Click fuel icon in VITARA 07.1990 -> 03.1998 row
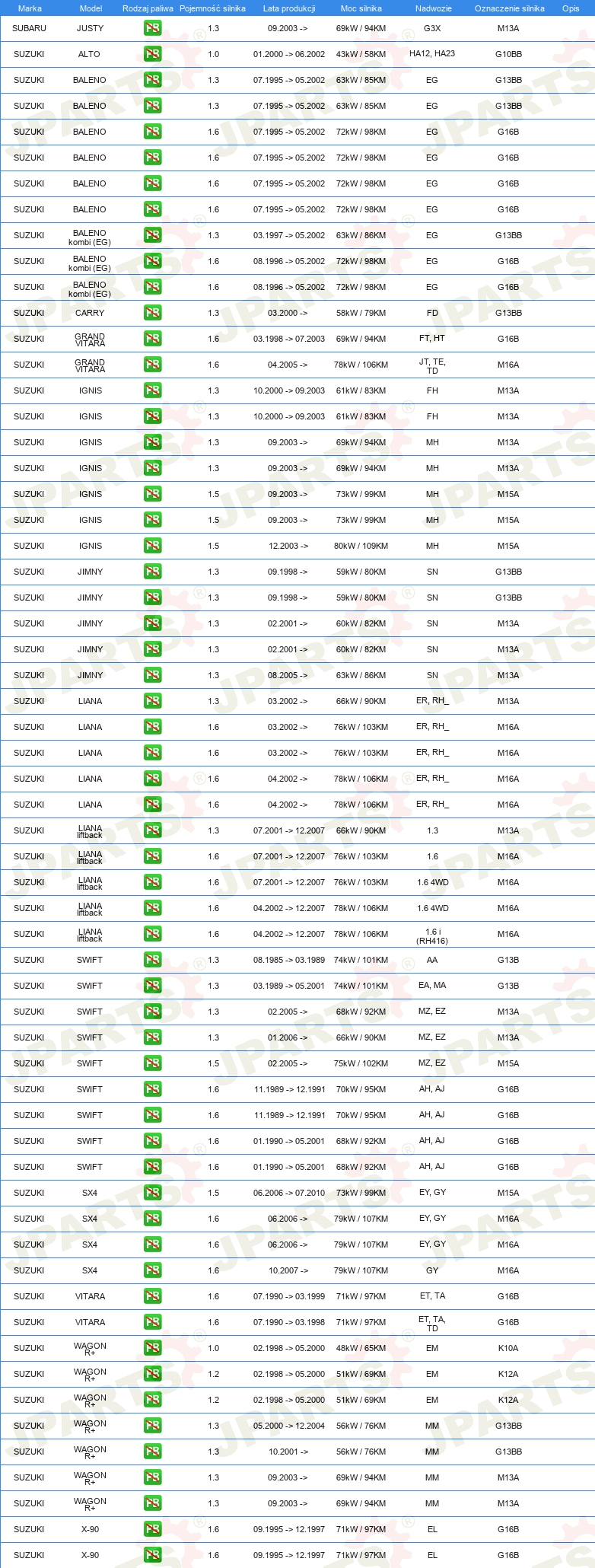 pyautogui.click(x=152, y=1322)
